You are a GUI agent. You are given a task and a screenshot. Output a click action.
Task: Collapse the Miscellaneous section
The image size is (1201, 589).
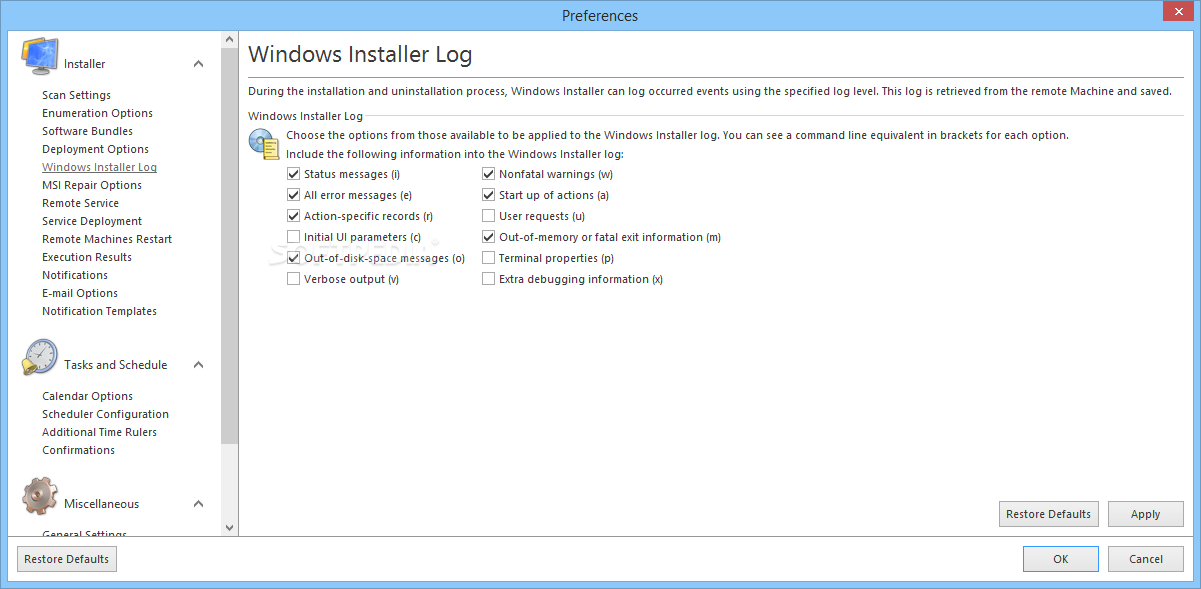tap(198, 504)
